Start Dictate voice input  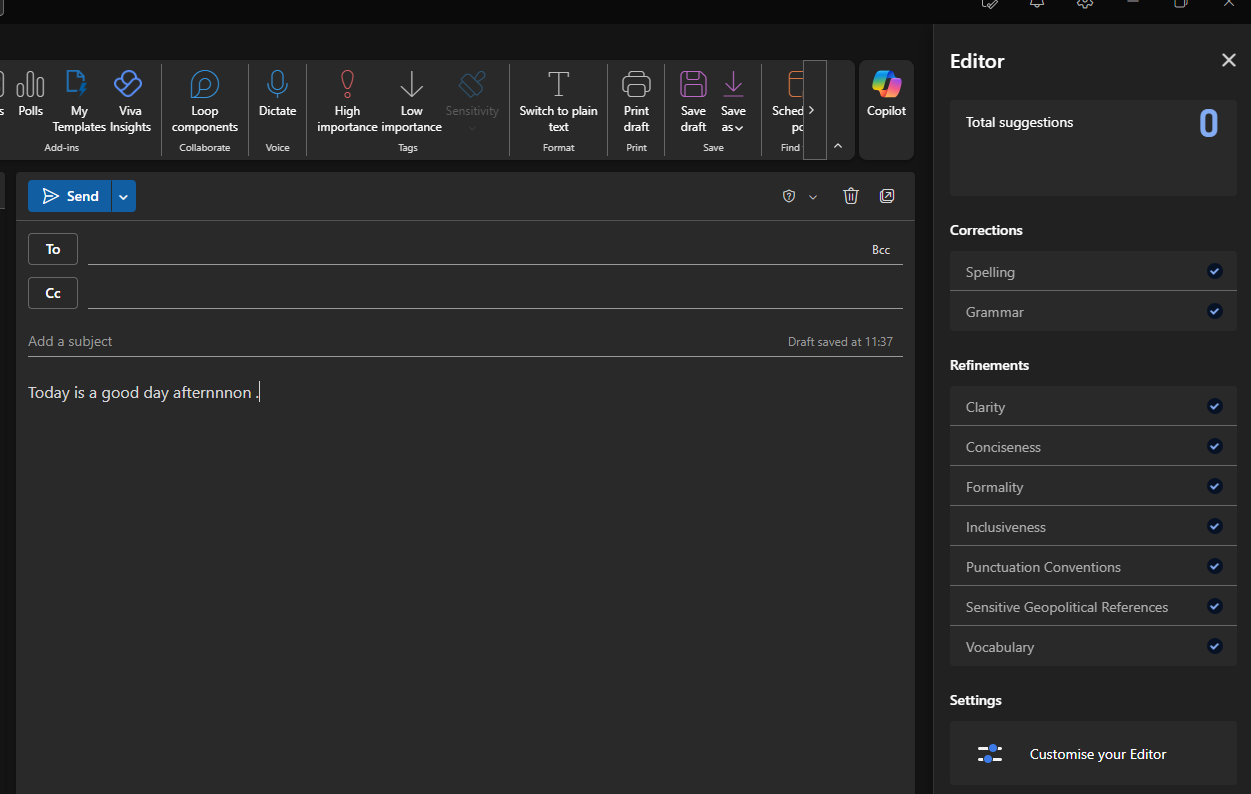pyautogui.click(x=277, y=95)
